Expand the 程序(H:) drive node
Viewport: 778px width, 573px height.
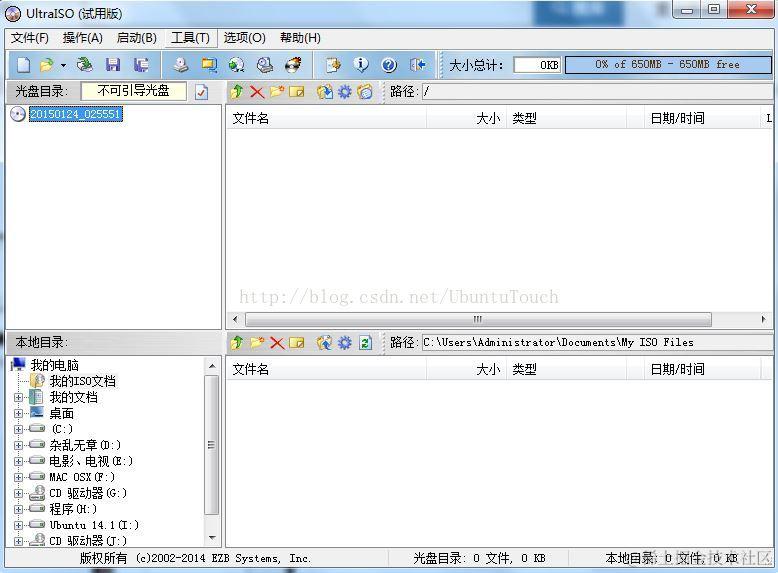click(18, 509)
